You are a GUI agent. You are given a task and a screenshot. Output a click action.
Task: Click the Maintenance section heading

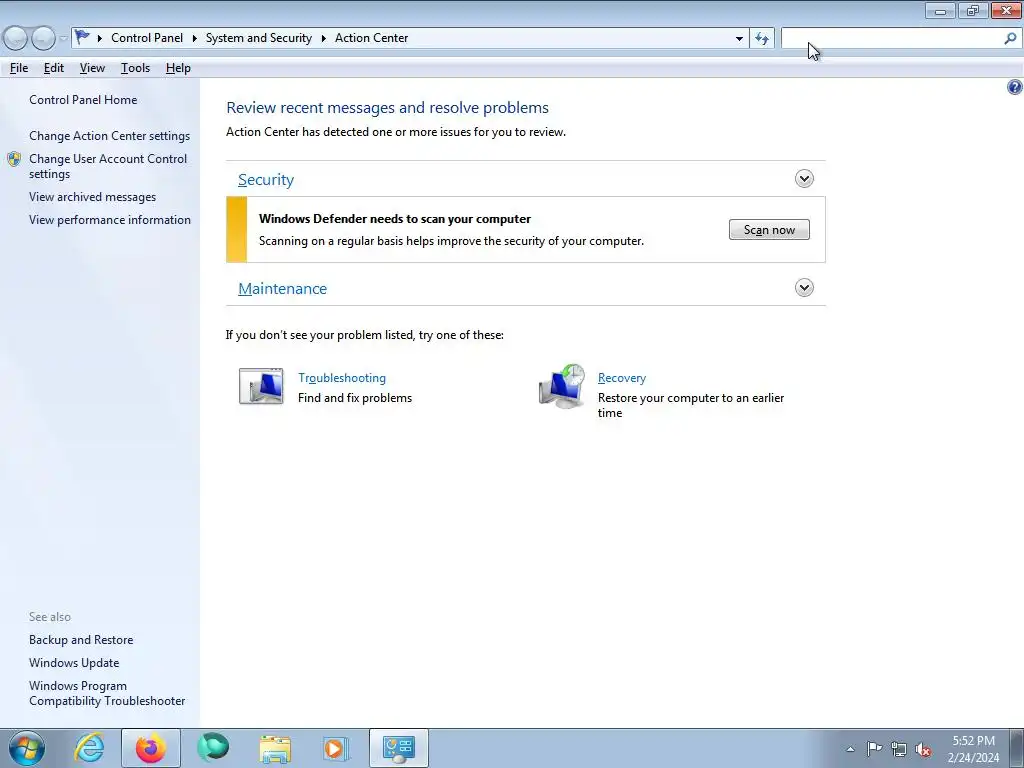pyautogui.click(x=282, y=289)
